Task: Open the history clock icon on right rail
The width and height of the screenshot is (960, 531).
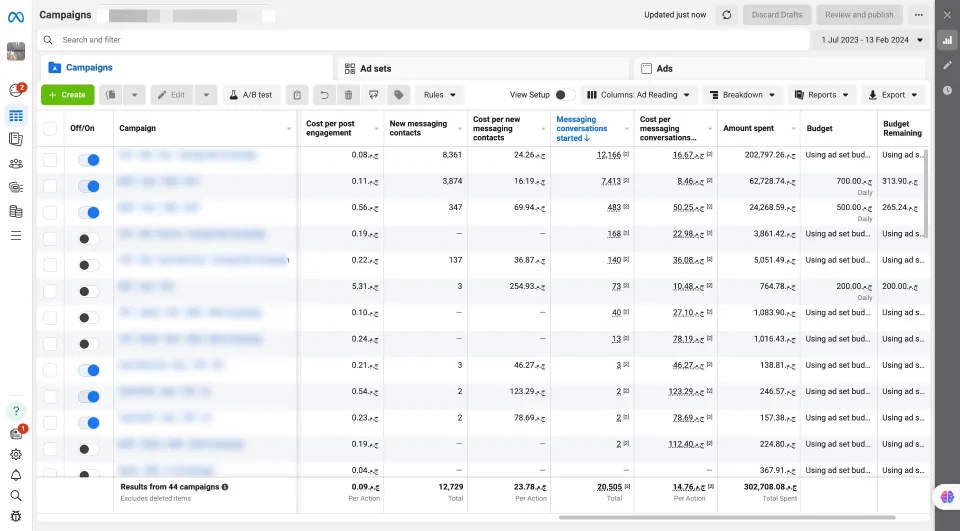Action: pos(947,90)
